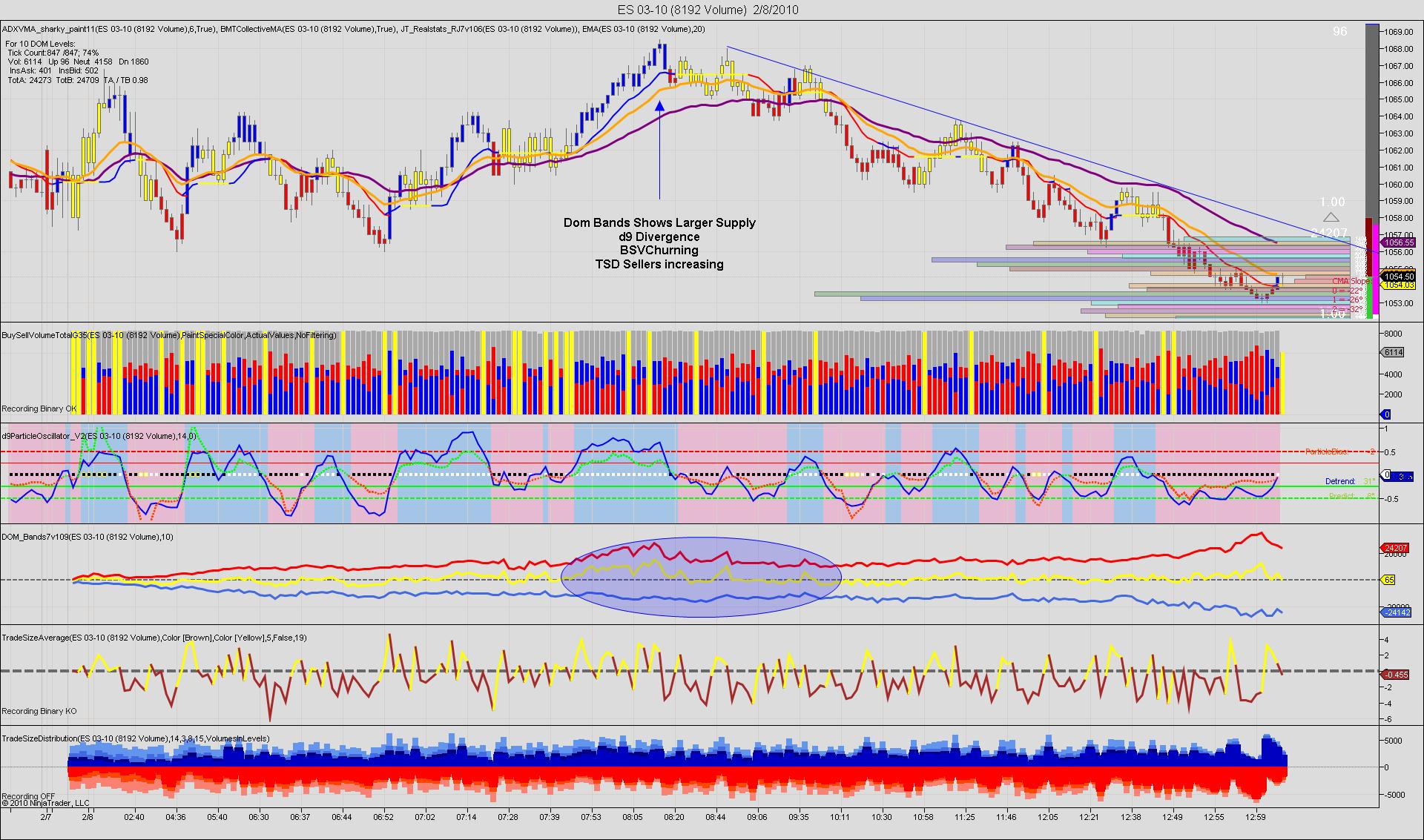Click the DOM_Bands7v109 panel label
The image size is (1424, 840).
click(88, 537)
